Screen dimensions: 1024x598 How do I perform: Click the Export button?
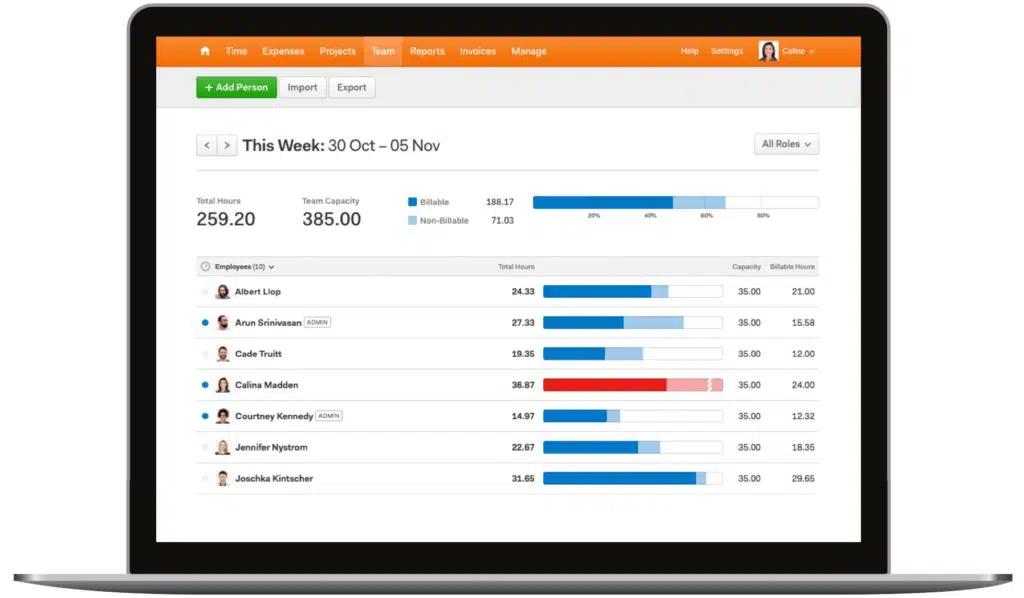(351, 87)
